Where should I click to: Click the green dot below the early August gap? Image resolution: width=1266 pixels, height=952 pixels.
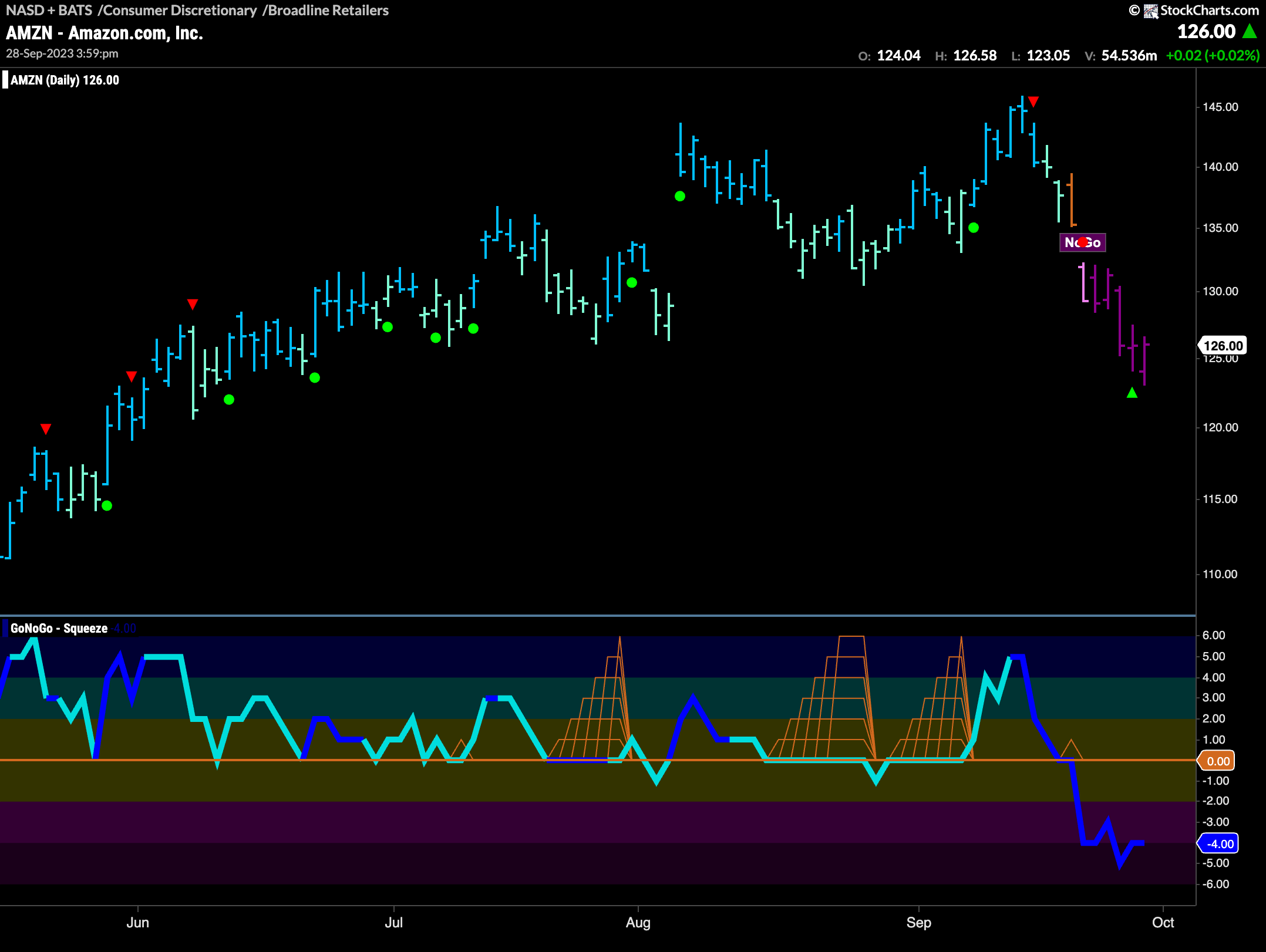(680, 197)
